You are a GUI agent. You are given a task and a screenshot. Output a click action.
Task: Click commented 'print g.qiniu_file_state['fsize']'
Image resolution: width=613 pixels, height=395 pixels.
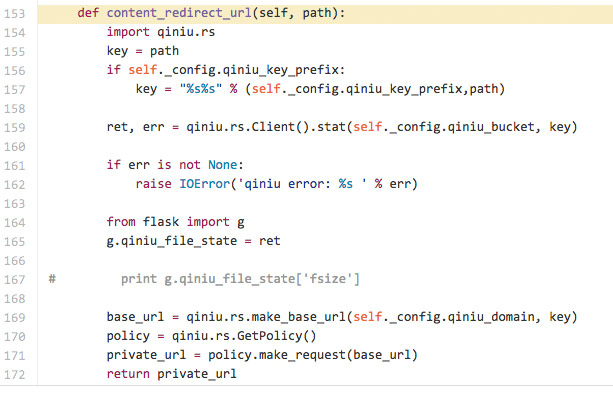[240, 279]
